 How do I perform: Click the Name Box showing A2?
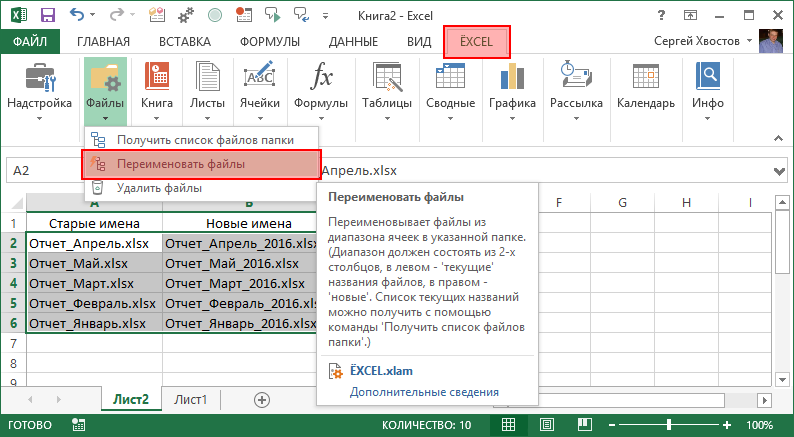[x=45, y=171]
